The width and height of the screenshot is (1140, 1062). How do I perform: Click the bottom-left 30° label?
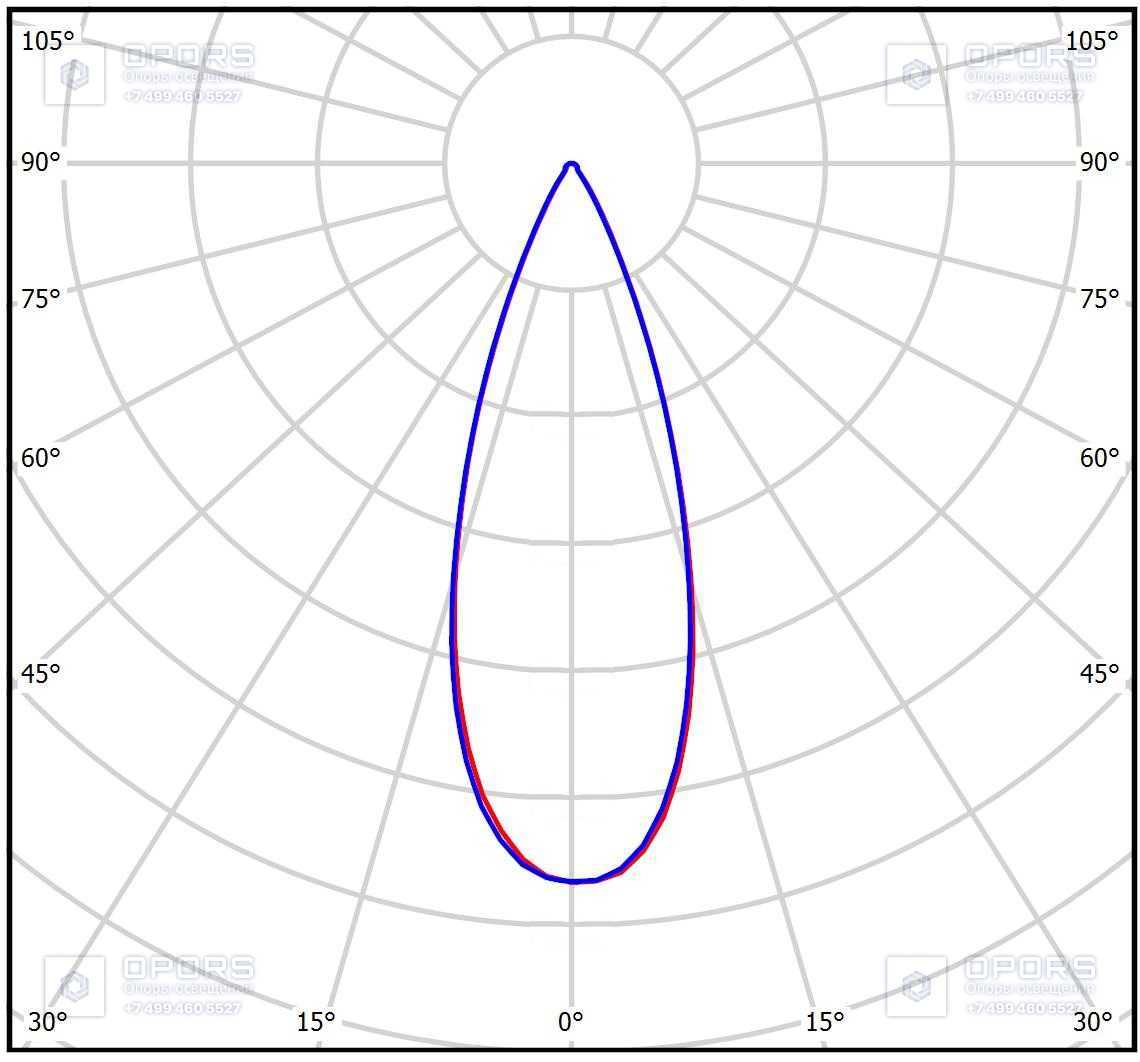pos(48,1022)
